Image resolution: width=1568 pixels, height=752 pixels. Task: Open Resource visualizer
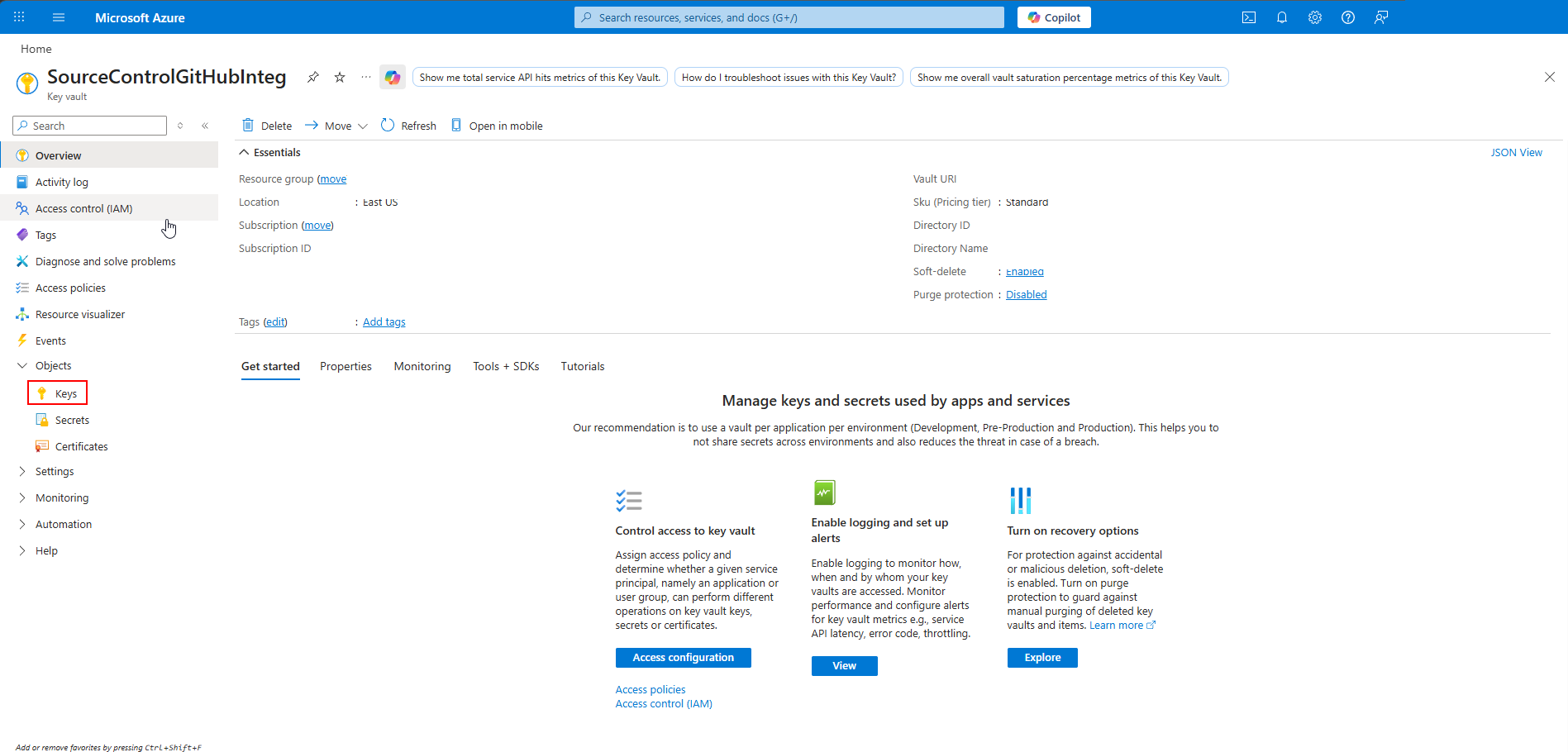[109, 314]
